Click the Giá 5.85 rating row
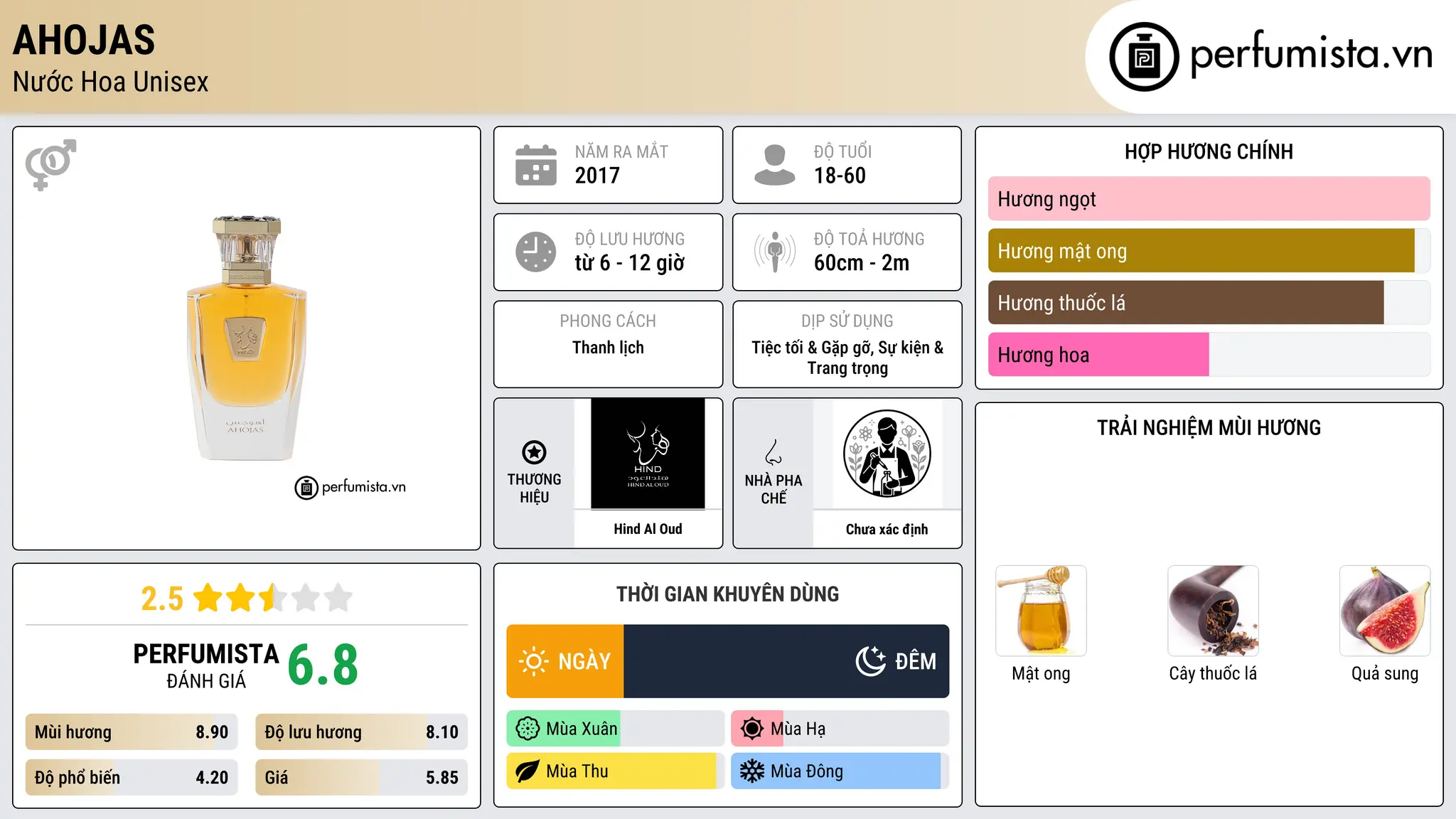Viewport: 1456px width, 819px height. pyautogui.click(x=361, y=778)
